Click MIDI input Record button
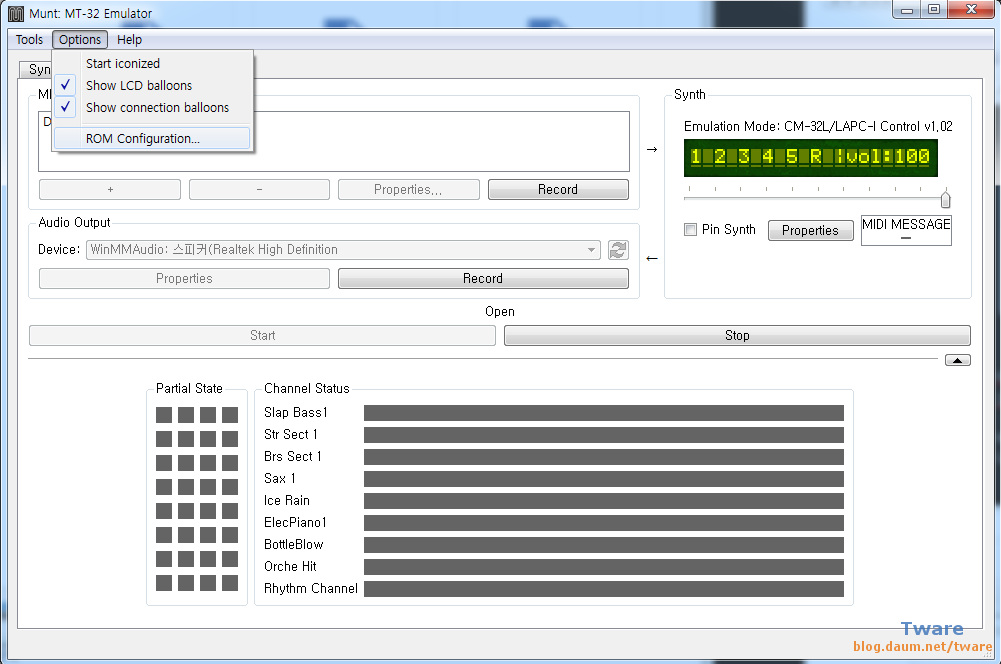Viewport: 1001px width, 664px height. pyautogui.click(x=558, y=190)
